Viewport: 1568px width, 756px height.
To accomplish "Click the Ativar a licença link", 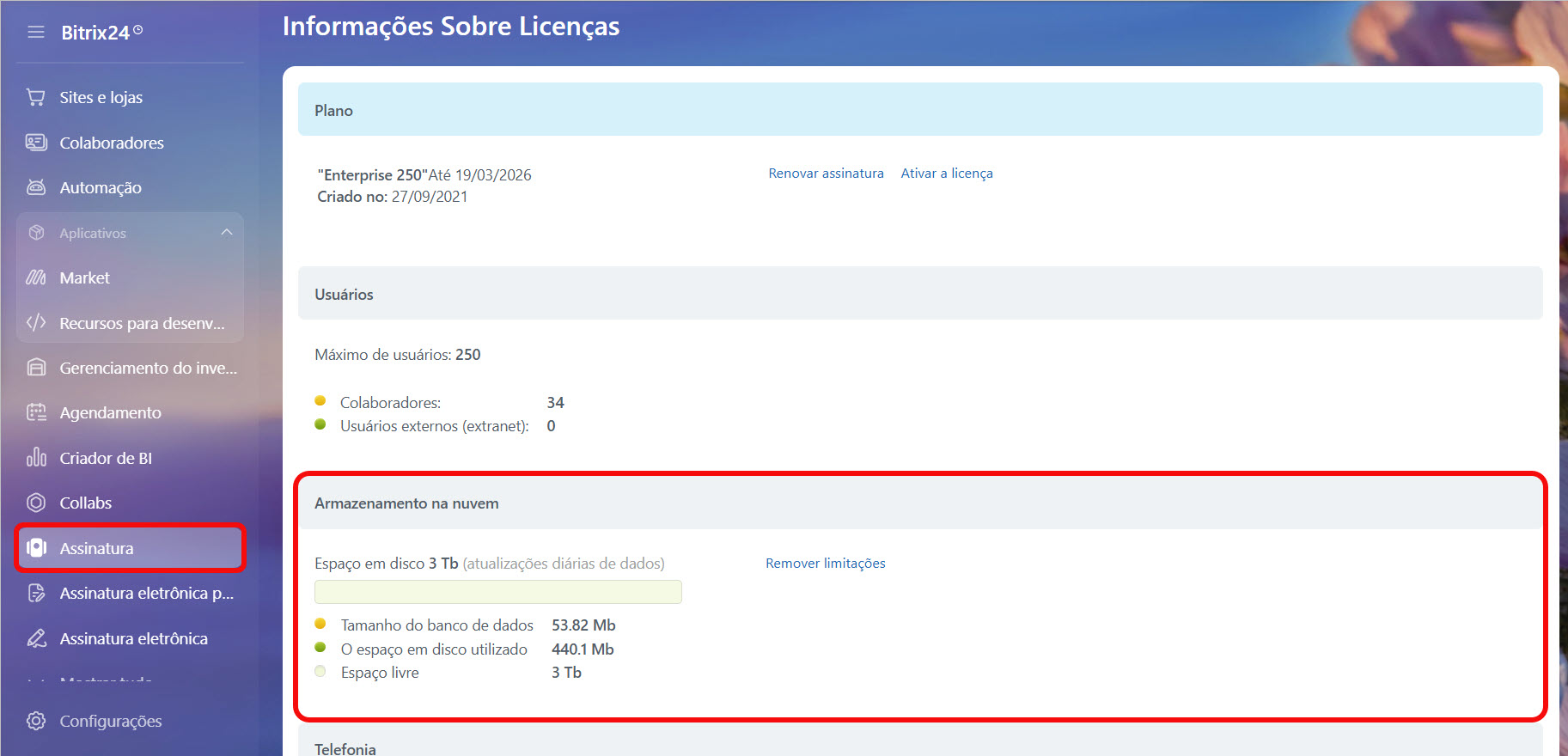I will pos(946,174).
